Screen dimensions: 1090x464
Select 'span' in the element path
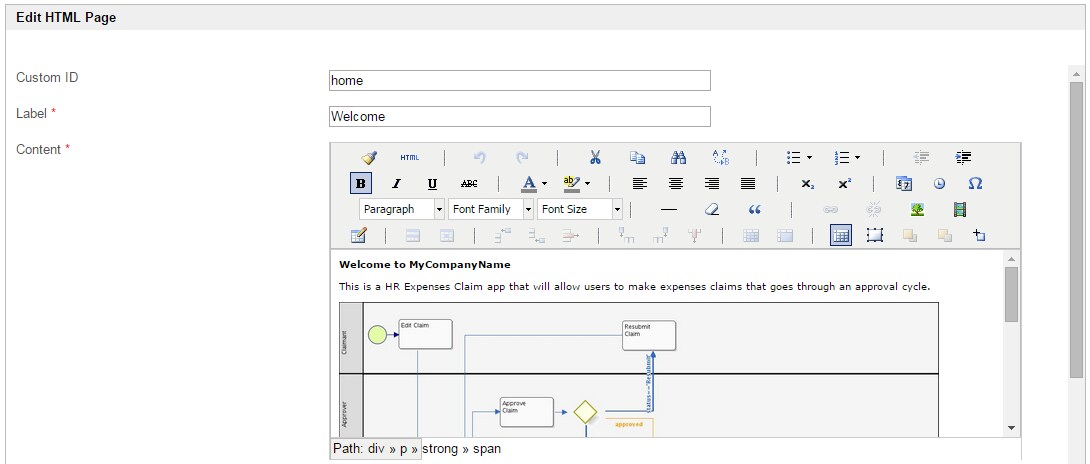click(487, 449)
